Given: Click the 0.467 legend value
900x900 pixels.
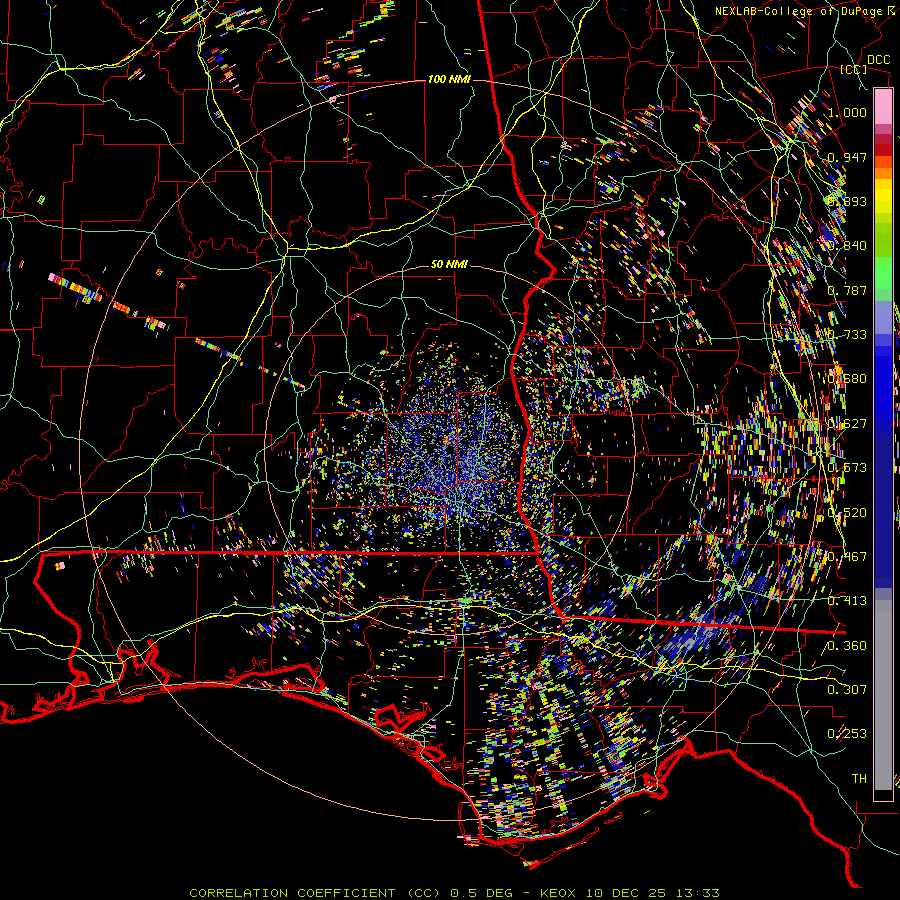Looking at the screenshot, I should click(x=847, y=557).
